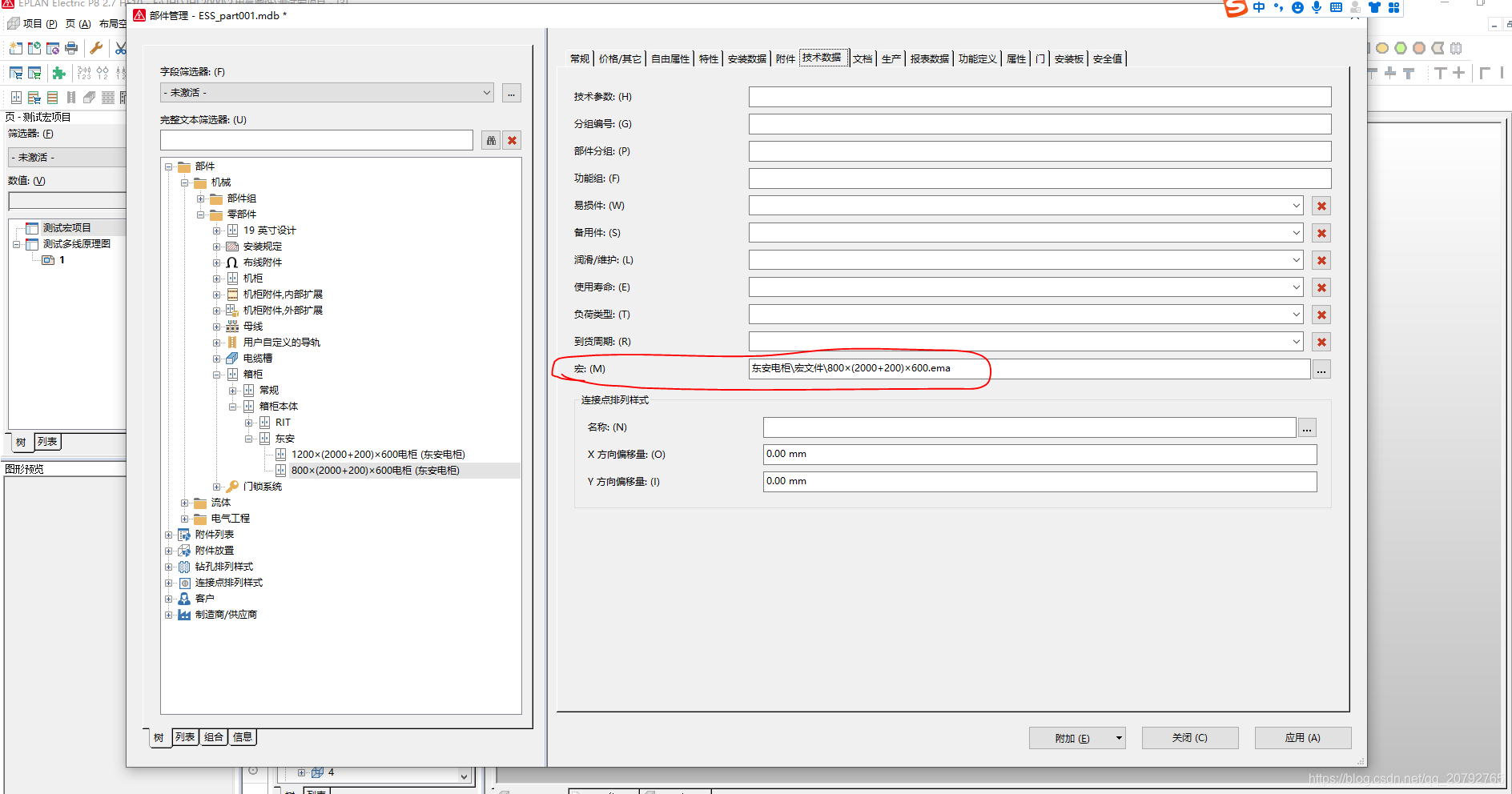The width and height of the screenshot is (1512, 794).
Task: Click the 关闭 (C) button
Action: (1189, 738)
